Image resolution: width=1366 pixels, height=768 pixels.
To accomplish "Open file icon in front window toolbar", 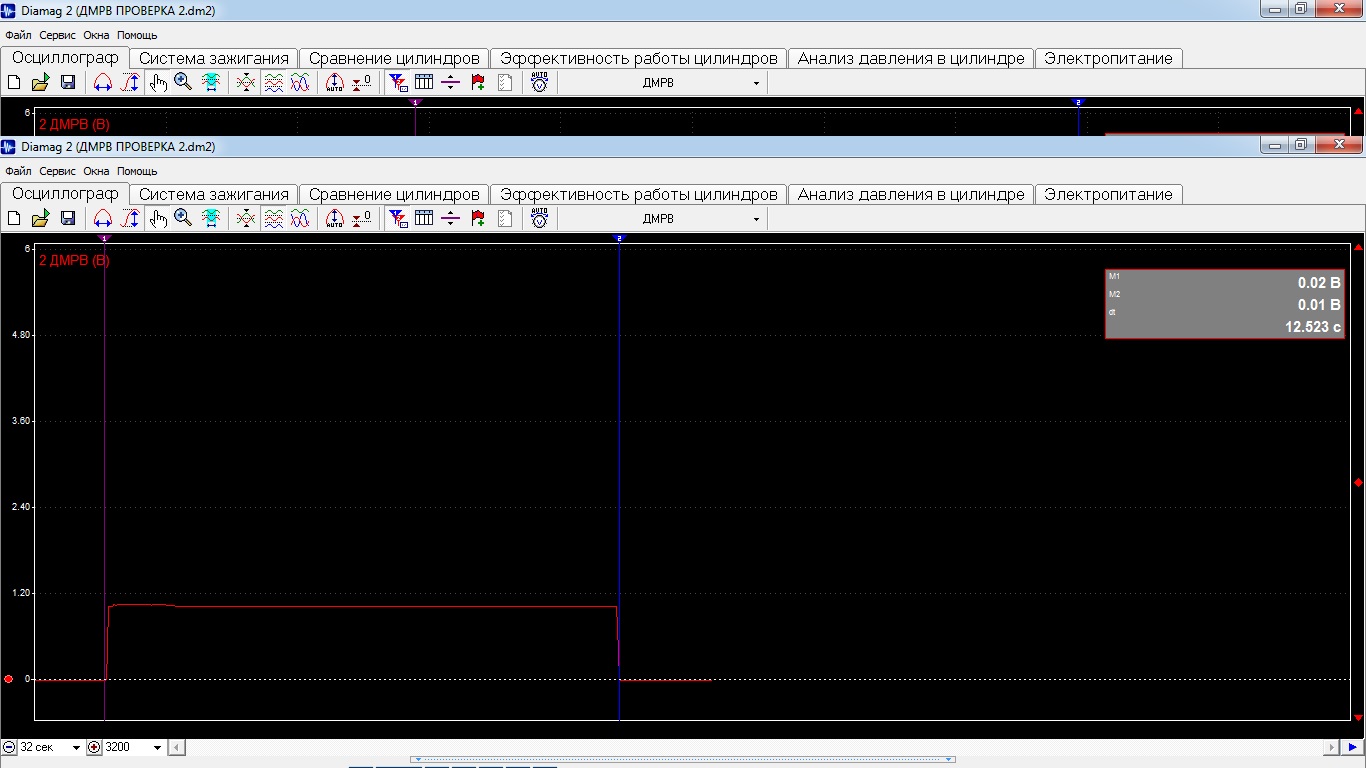I will coord(40,218).
